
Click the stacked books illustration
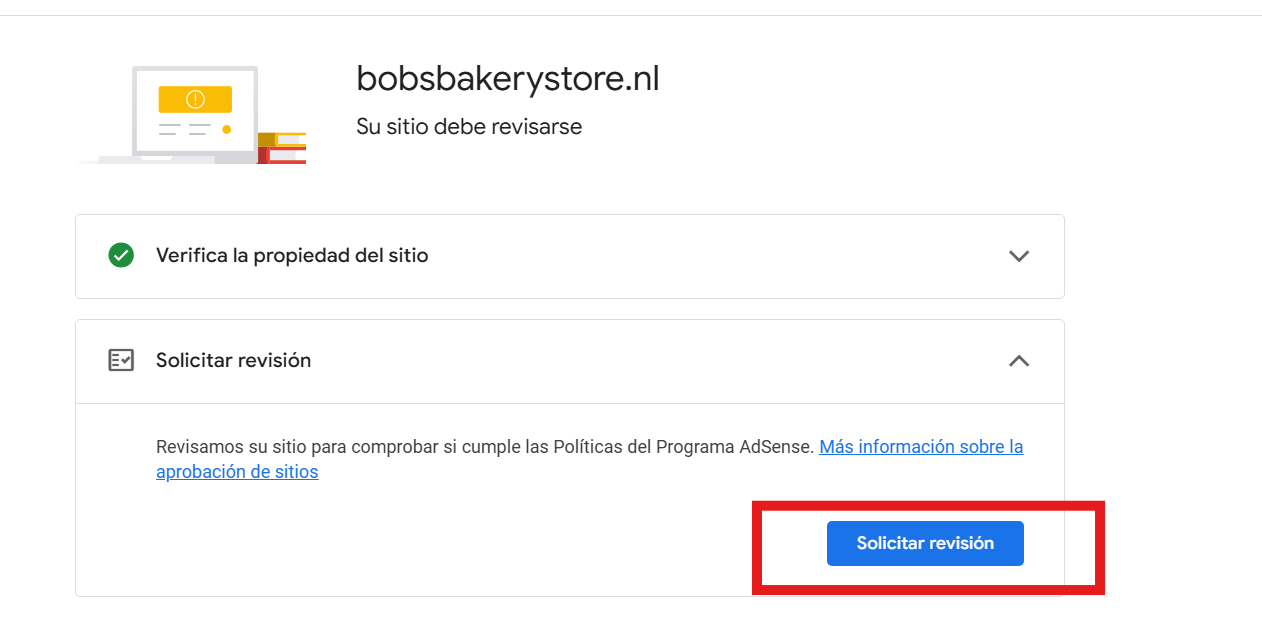[281, 148]
